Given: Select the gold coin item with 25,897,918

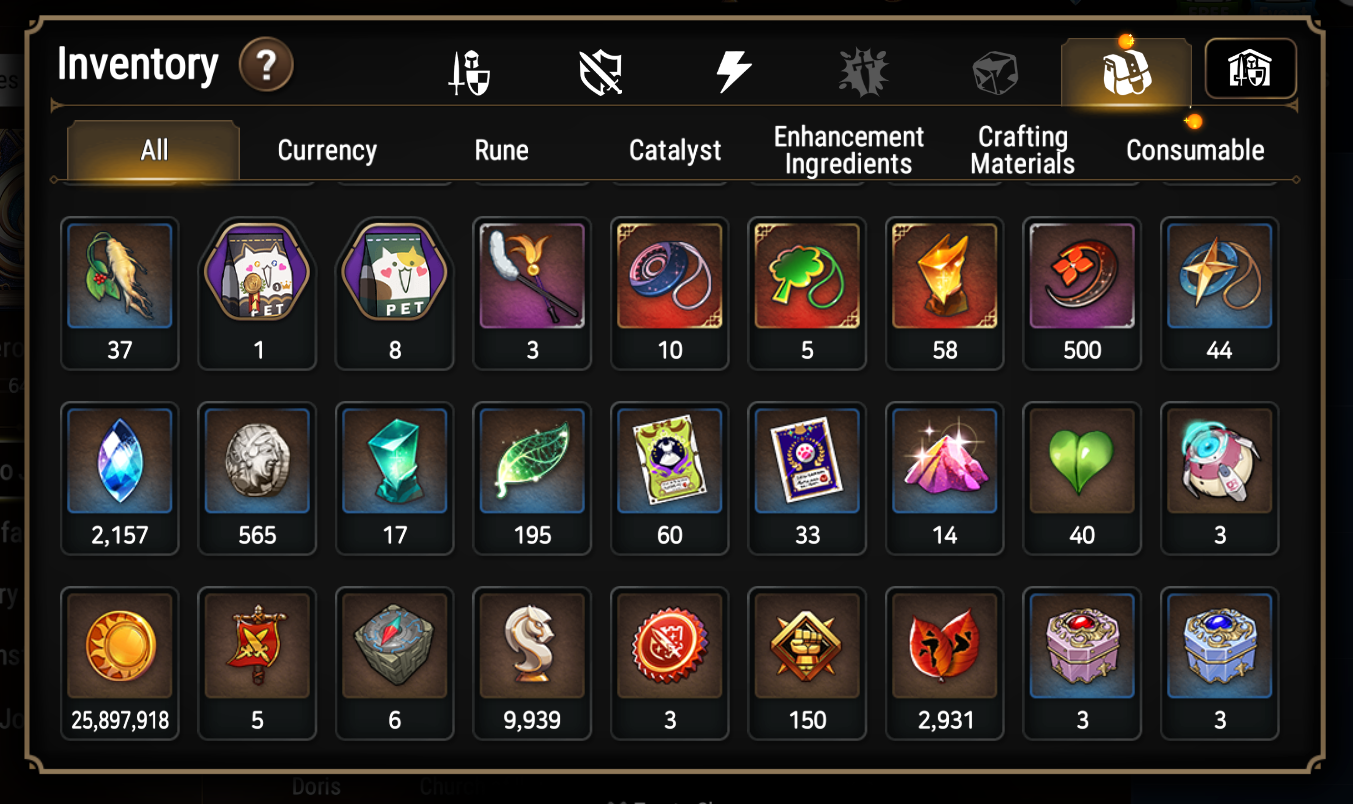Looking at the screenshot, I should coord(120,663).
